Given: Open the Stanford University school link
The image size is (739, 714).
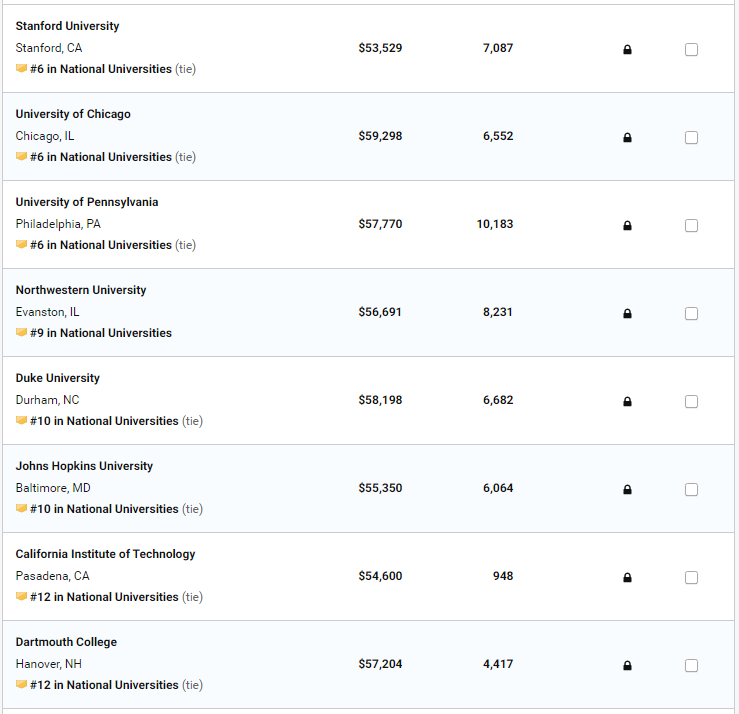Looking at the screenshot, I should [x=67, y=26].
